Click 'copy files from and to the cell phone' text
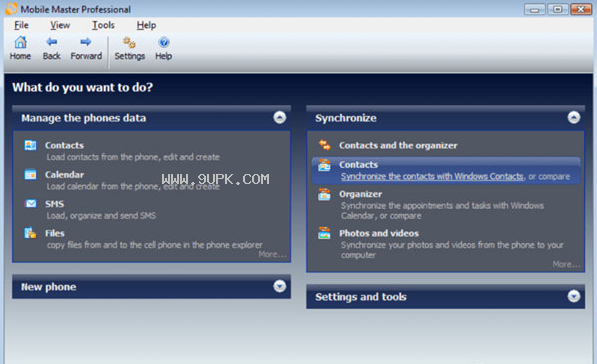597x364 pixels. (x=155, y=245)
